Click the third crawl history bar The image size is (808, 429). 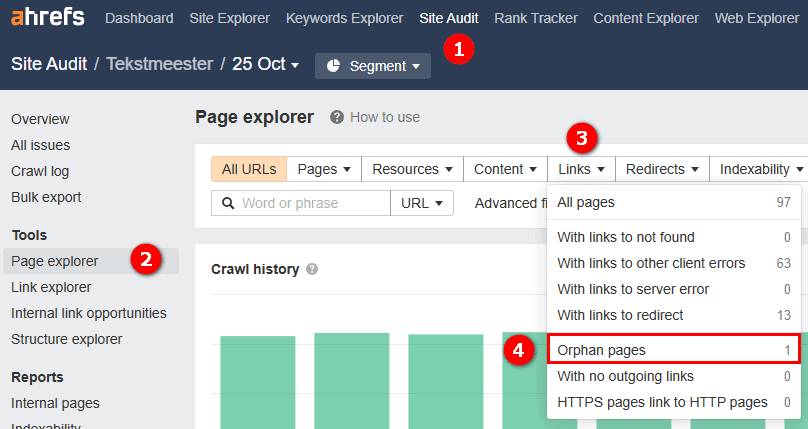click(446, 382)
